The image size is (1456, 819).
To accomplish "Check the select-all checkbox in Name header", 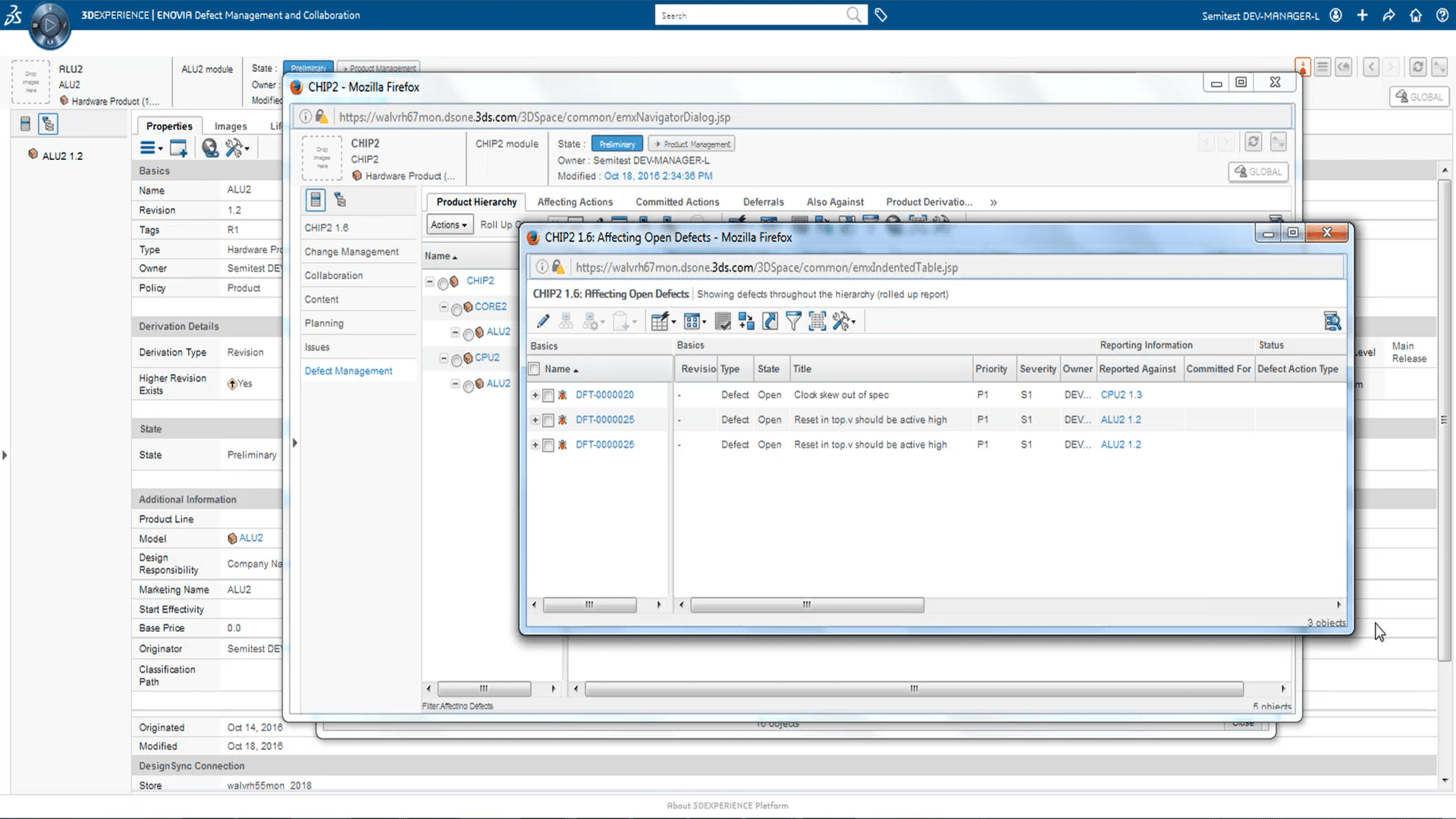I will pos(534,369).
